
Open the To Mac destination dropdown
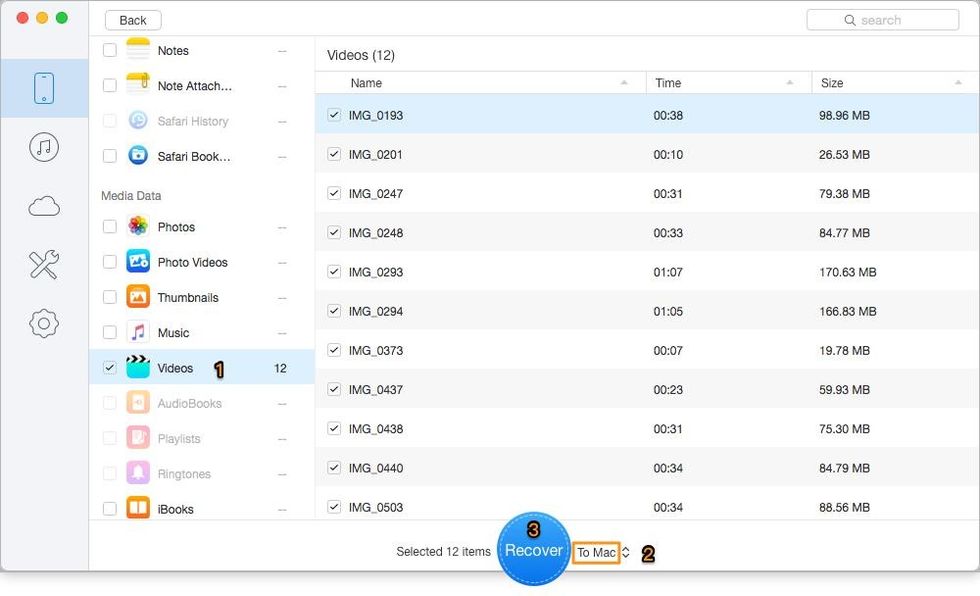[596, 552]
